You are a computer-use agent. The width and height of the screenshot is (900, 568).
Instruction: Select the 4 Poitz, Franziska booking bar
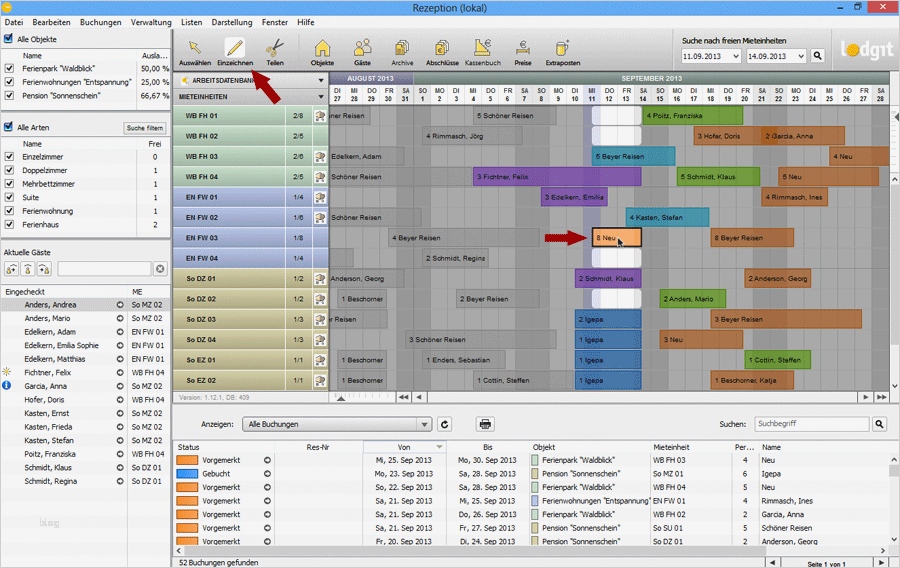(x=693, y=115)
